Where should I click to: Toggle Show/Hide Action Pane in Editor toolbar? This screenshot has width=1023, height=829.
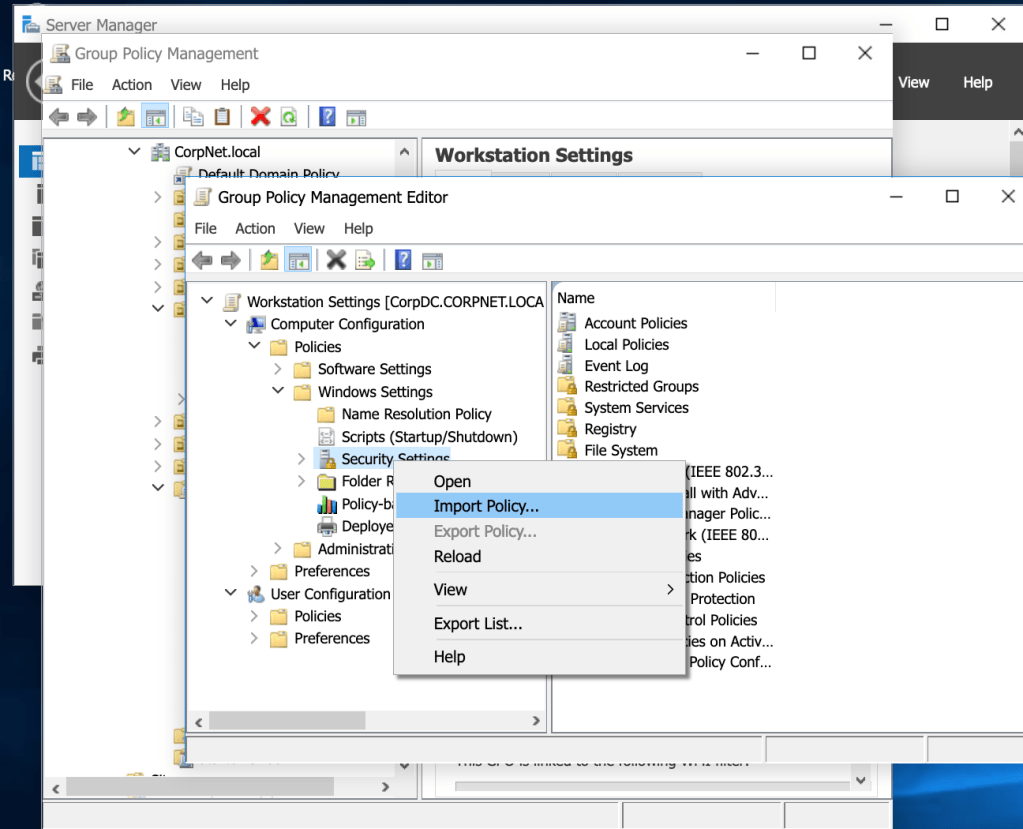[432, 260]
